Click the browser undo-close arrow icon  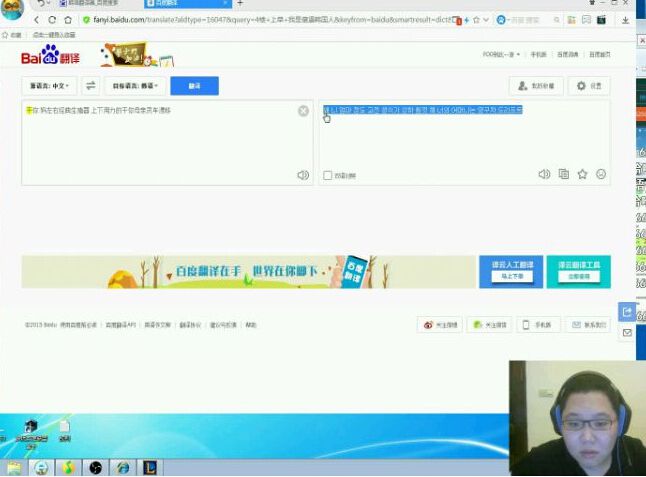[x=41, y=3]
